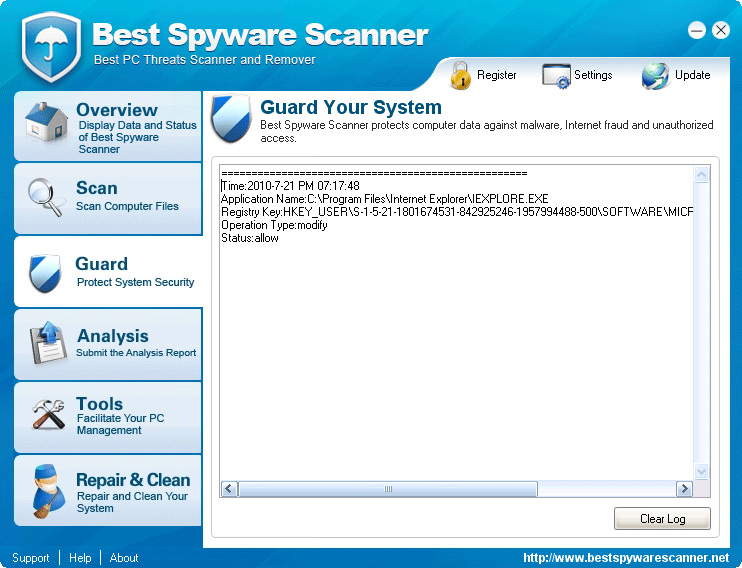Open Repair & Clean tab
This screenshot has width=742, height=568.
(x=108, y=490)
